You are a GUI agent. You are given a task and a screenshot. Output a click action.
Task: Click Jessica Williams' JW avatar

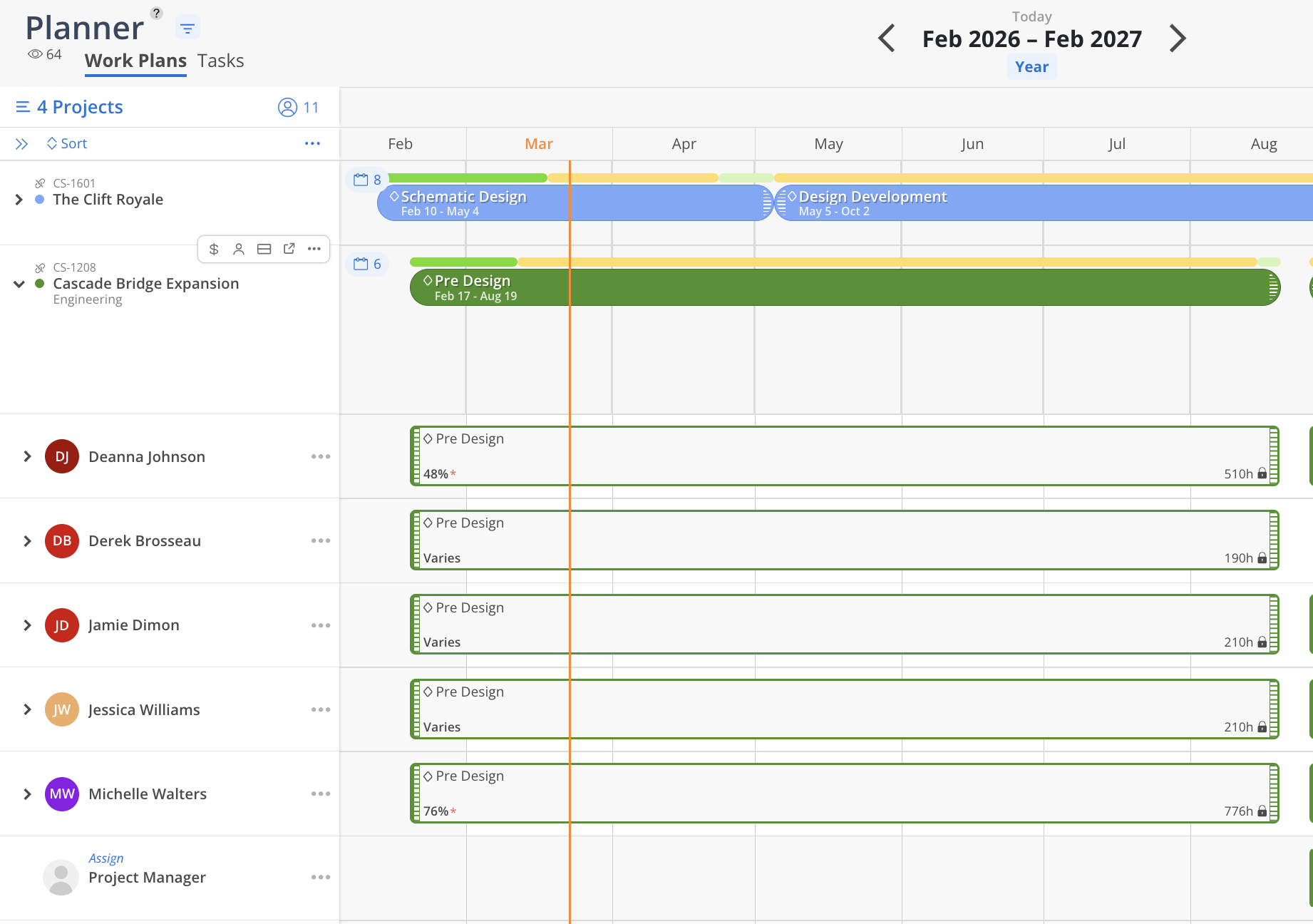pyautogui.click(x=62, y=709)
